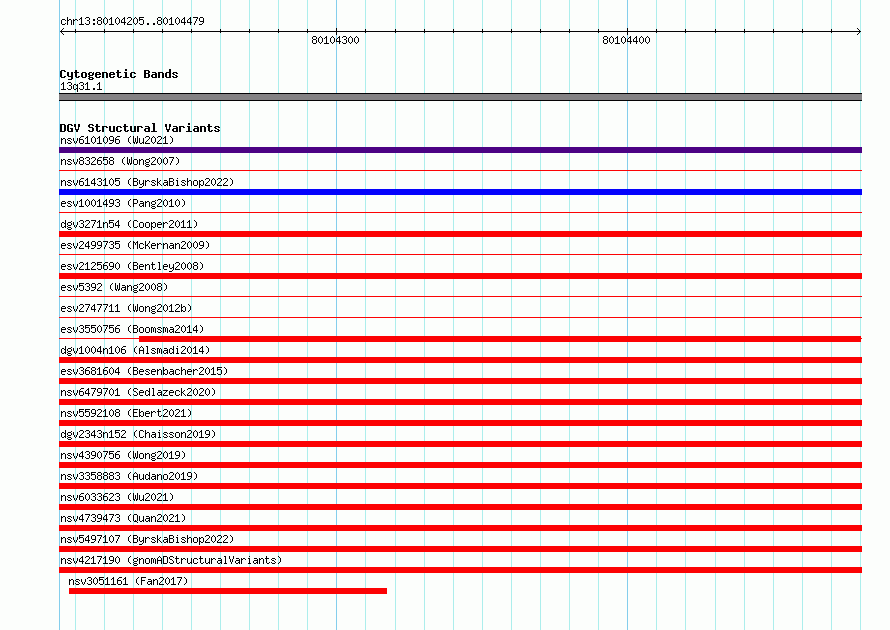The height and width of the screenshot is (630, 890).
Task: Click the esv5392 (Wang2008) label
Action: 114,287
